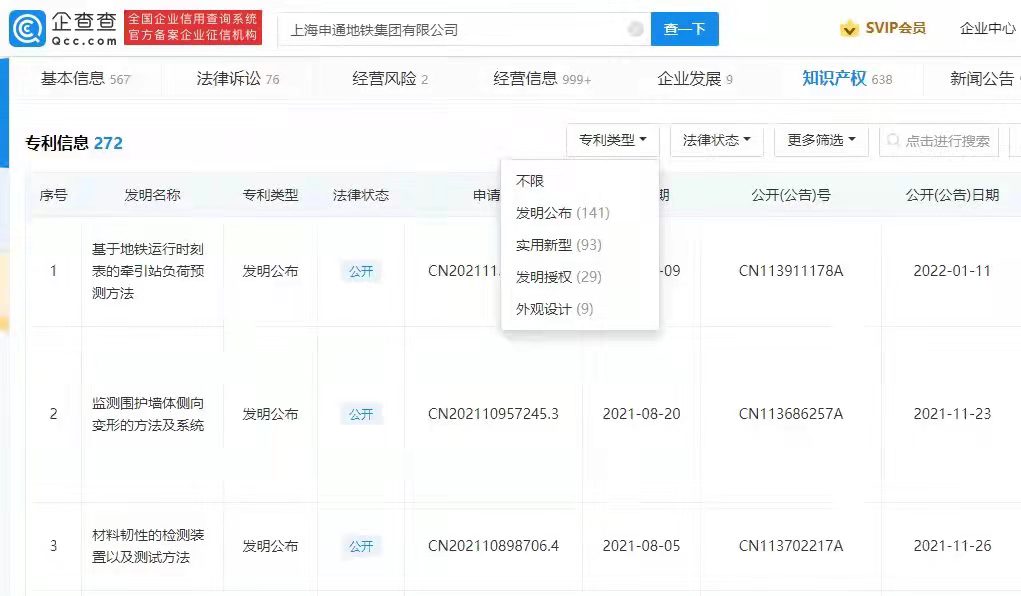
Task: Click the 点击进行搜索 patent search field
Action: (x=939, y=141)
